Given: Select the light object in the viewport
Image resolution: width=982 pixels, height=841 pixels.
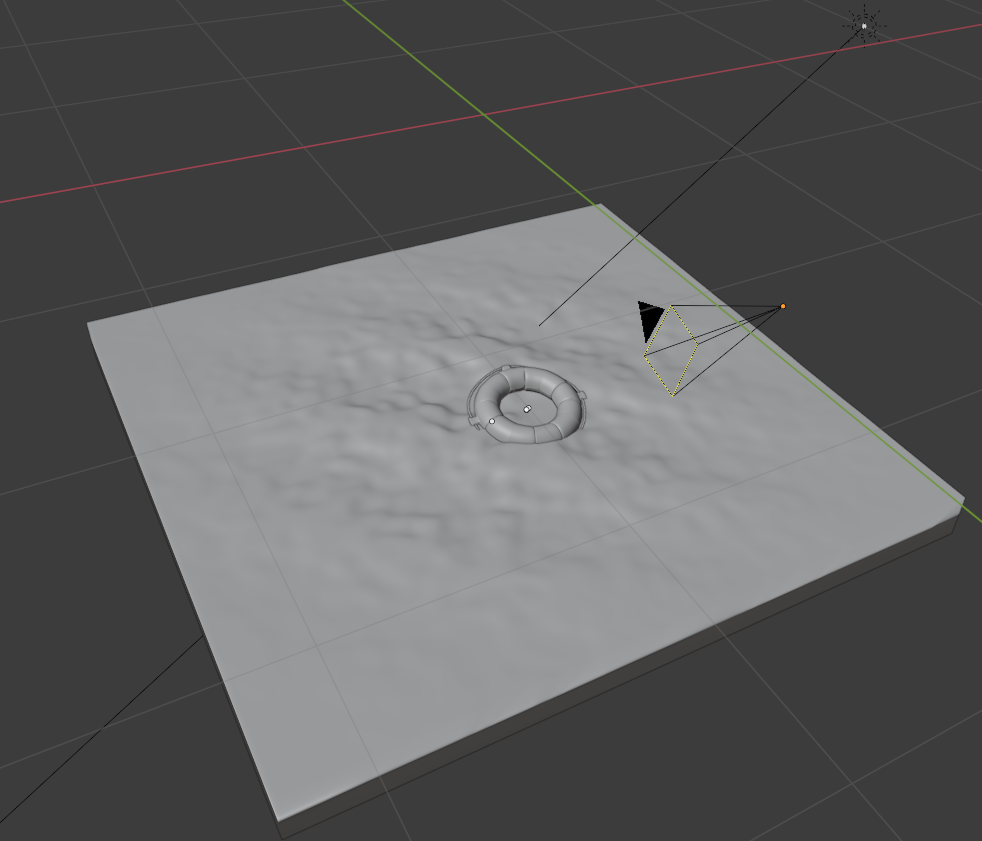Looking at the screenshot, I should pos(864,26).
